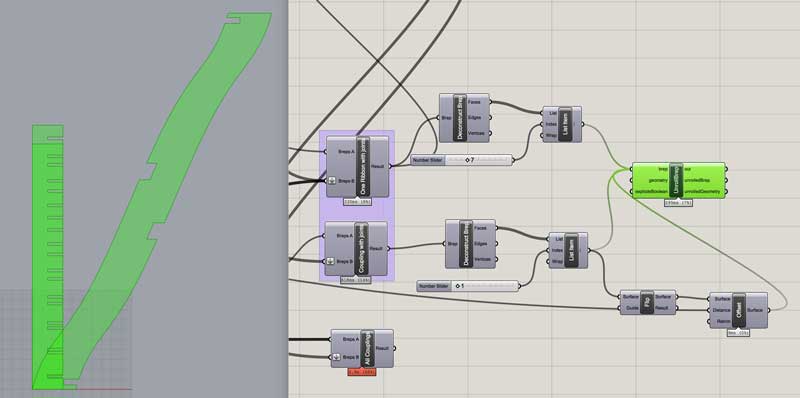Click Brep input of upper Deconstruct Brep
The width and height of the screenshot is (800, 398).
[447, 118]
